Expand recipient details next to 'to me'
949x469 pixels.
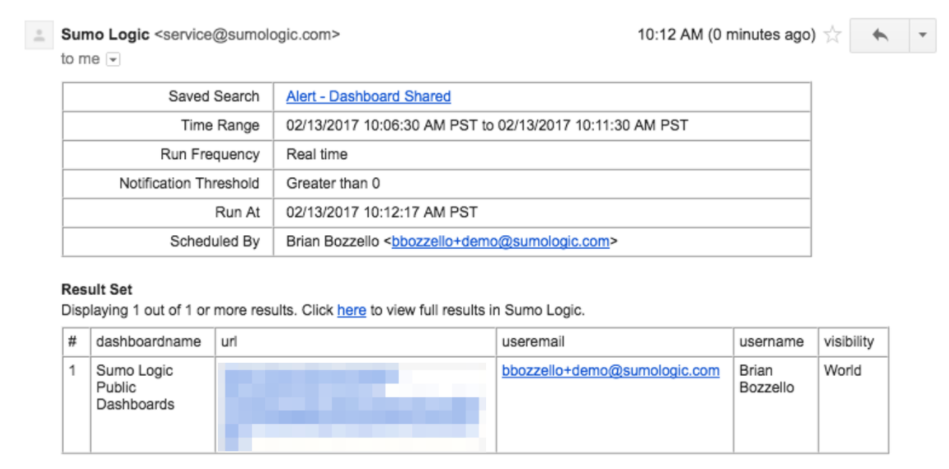(x=113, y=59)
